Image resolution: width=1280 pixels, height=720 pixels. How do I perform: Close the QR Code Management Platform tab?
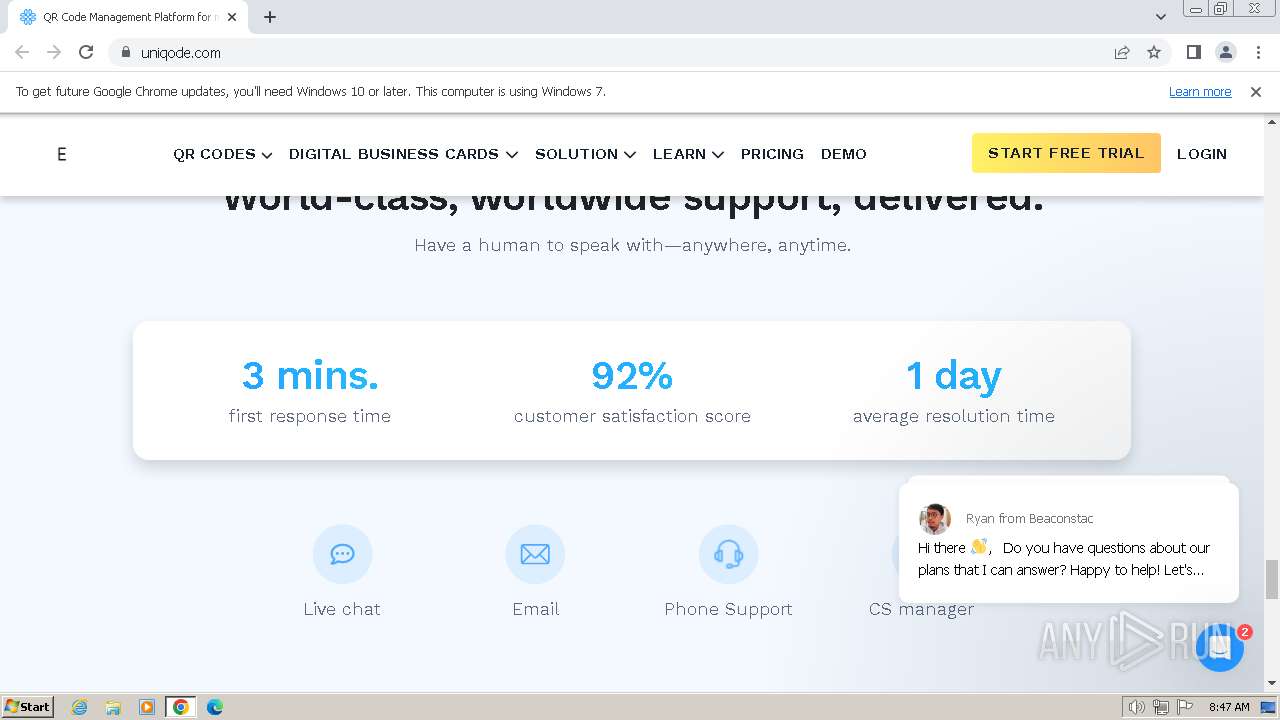tap(232, 17)
